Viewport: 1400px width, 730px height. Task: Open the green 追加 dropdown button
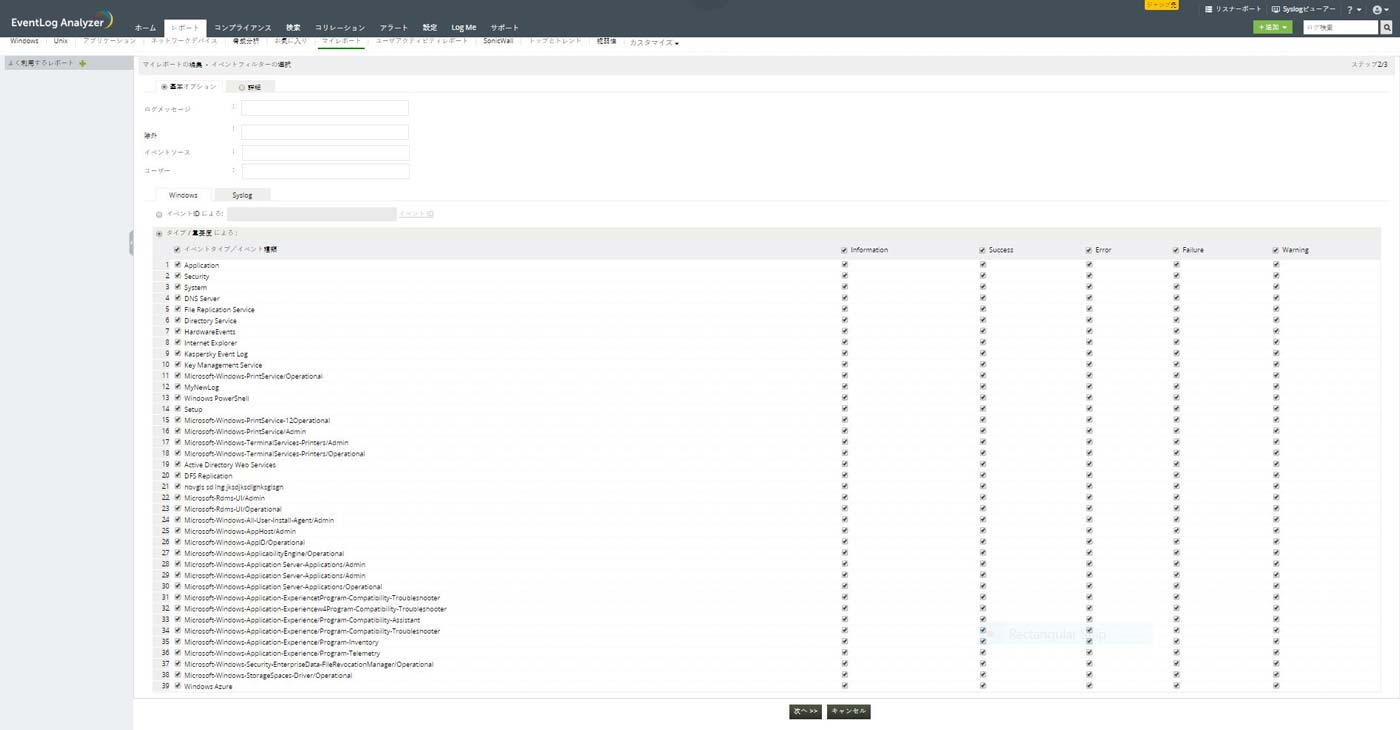click(1272, 28)
